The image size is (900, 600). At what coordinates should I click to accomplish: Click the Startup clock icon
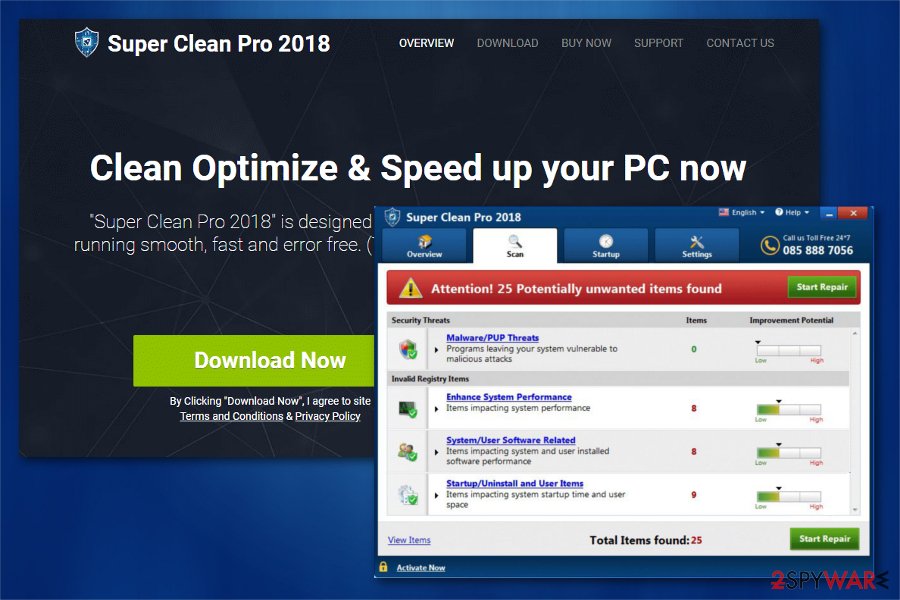coord(606,241)
